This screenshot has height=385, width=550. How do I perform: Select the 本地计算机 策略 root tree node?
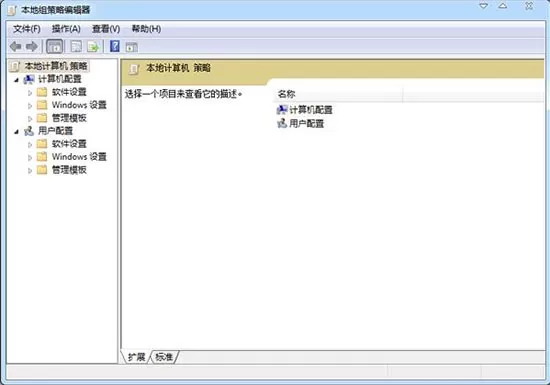tap(56, 66)
